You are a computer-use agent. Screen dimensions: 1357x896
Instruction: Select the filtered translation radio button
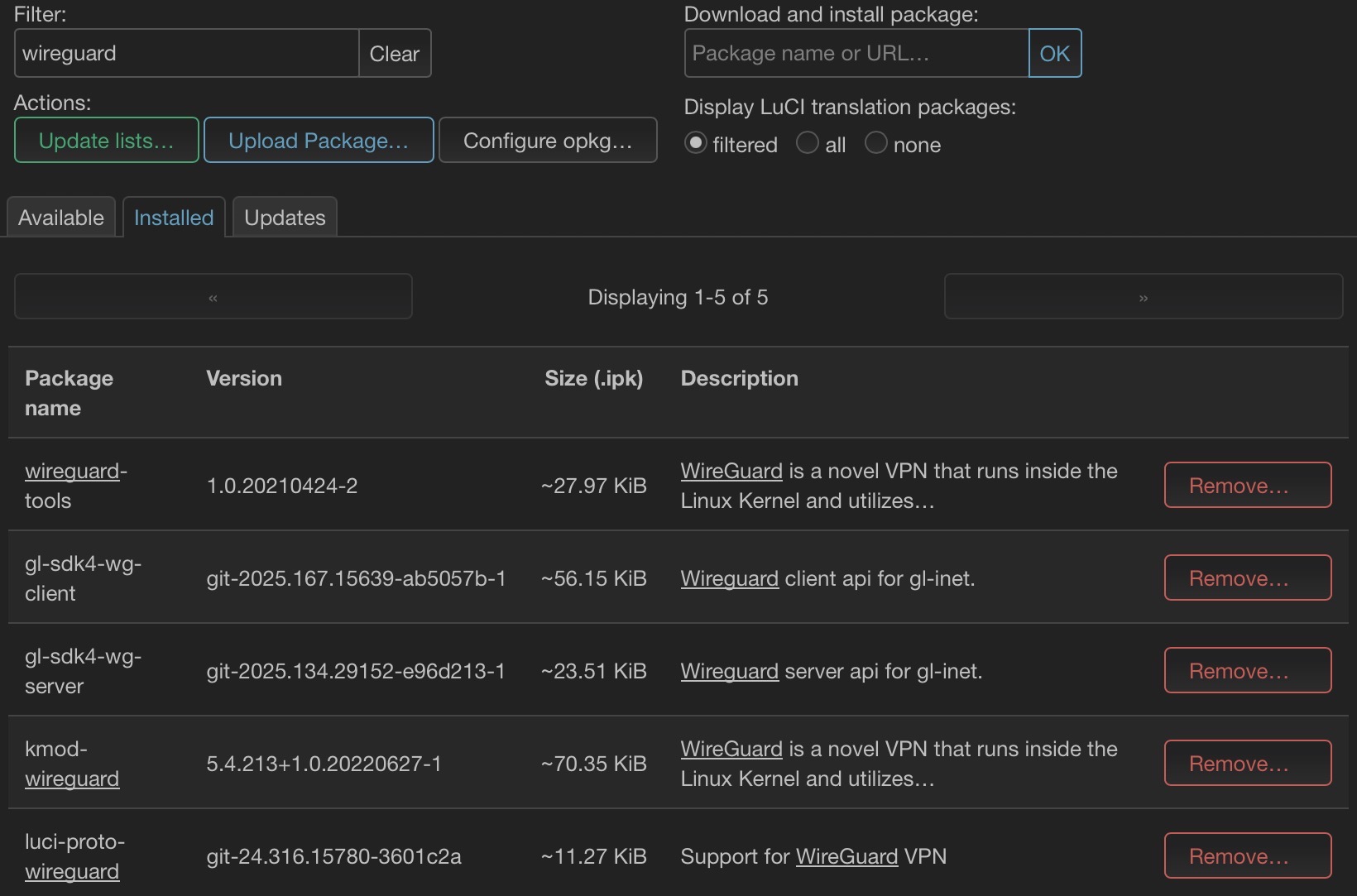[696, 143]
